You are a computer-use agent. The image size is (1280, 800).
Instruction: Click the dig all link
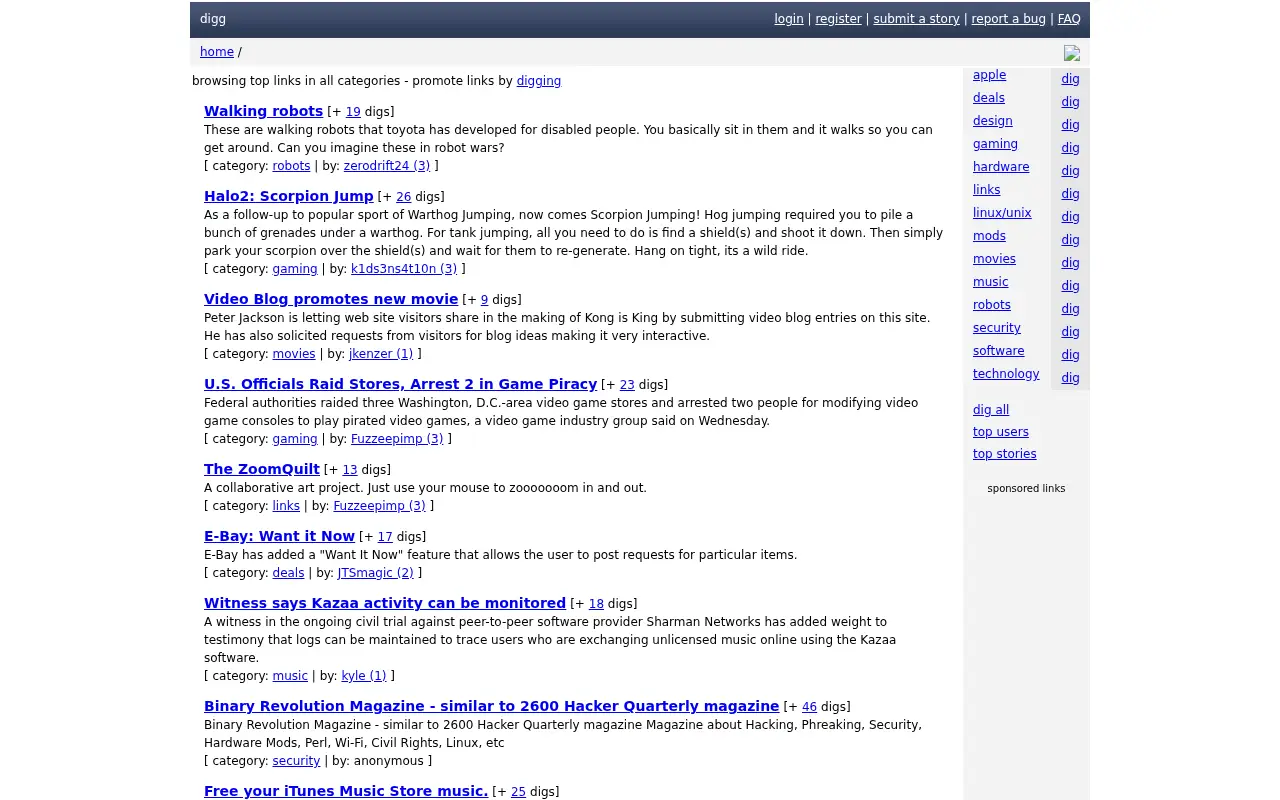pyautogui.click(x=991, y=410)
